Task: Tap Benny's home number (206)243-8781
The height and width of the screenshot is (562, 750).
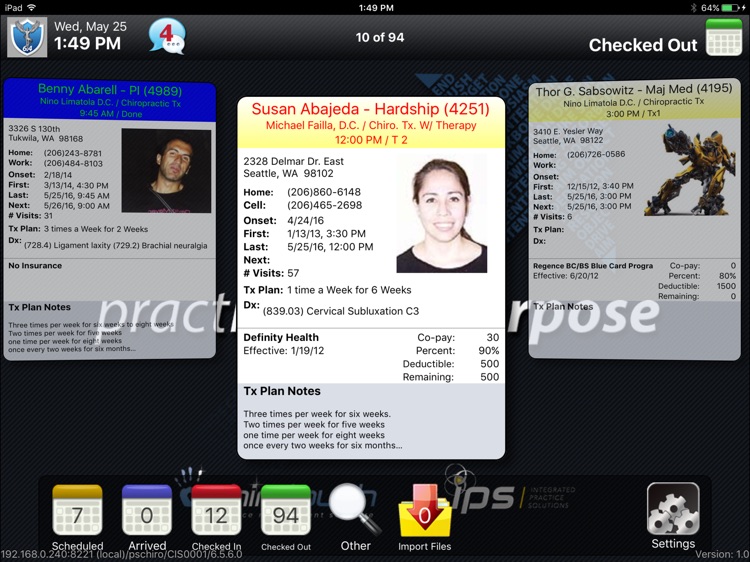Action: tap(73, 153)
